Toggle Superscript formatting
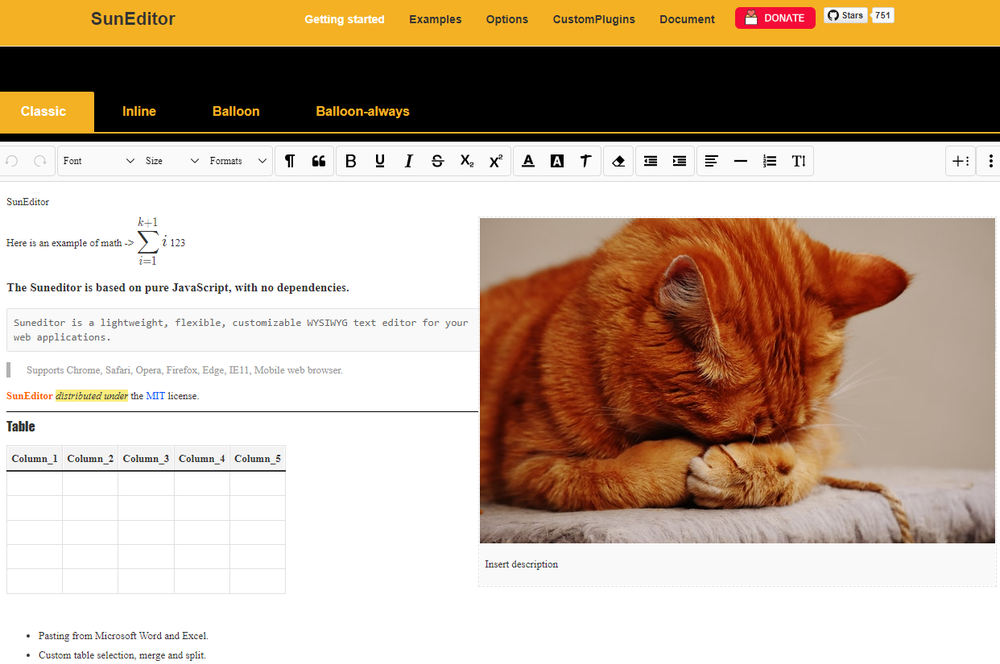The image size is (1000, 664). click(x=496, y=161)
